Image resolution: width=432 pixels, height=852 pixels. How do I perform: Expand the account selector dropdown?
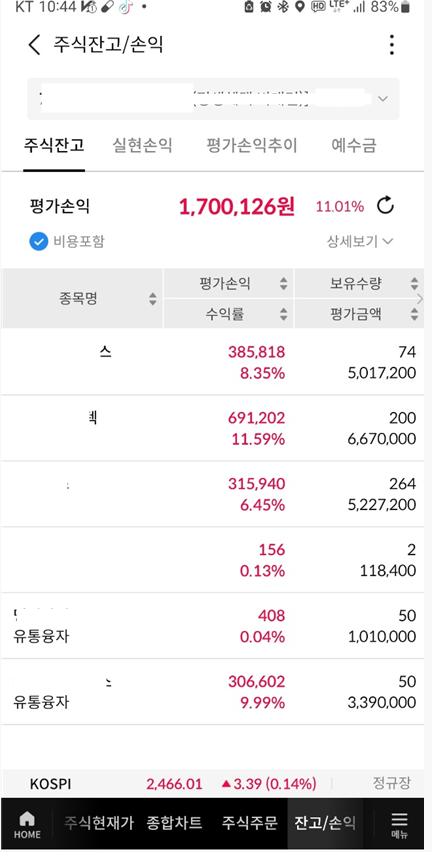pyautogui.click(x=383, y=99)
